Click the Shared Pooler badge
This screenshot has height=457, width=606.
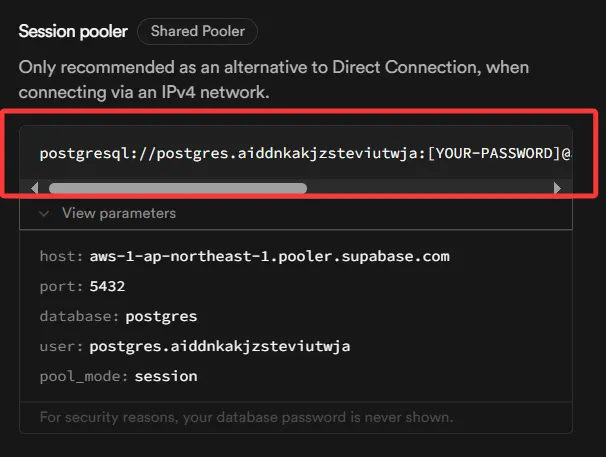point(198,31)
